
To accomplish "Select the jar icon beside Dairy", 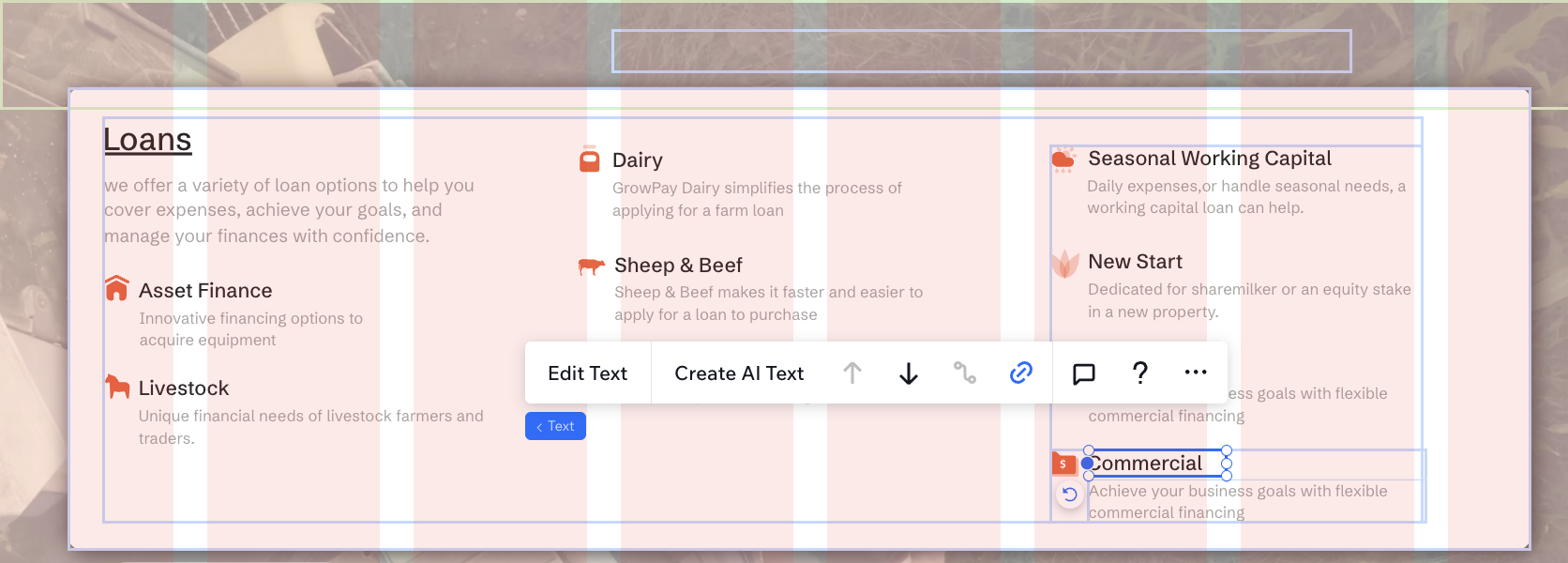I will [x=589, y=160].
